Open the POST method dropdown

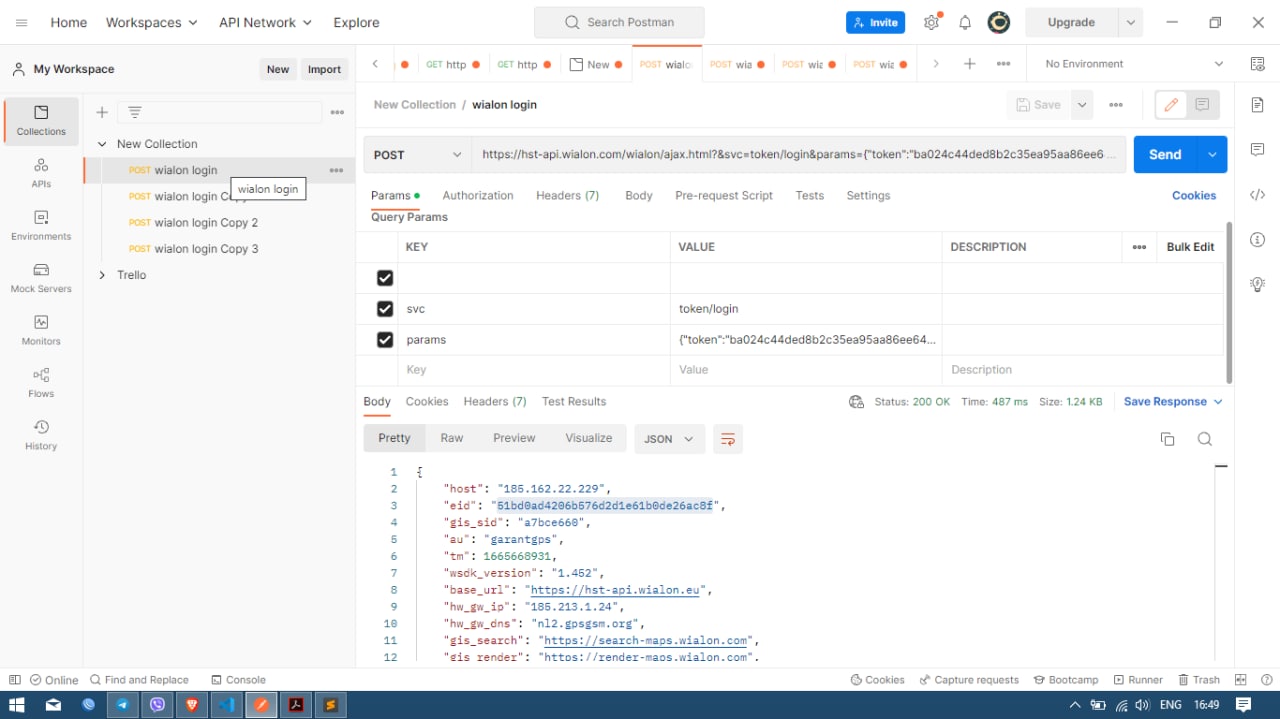417,155
